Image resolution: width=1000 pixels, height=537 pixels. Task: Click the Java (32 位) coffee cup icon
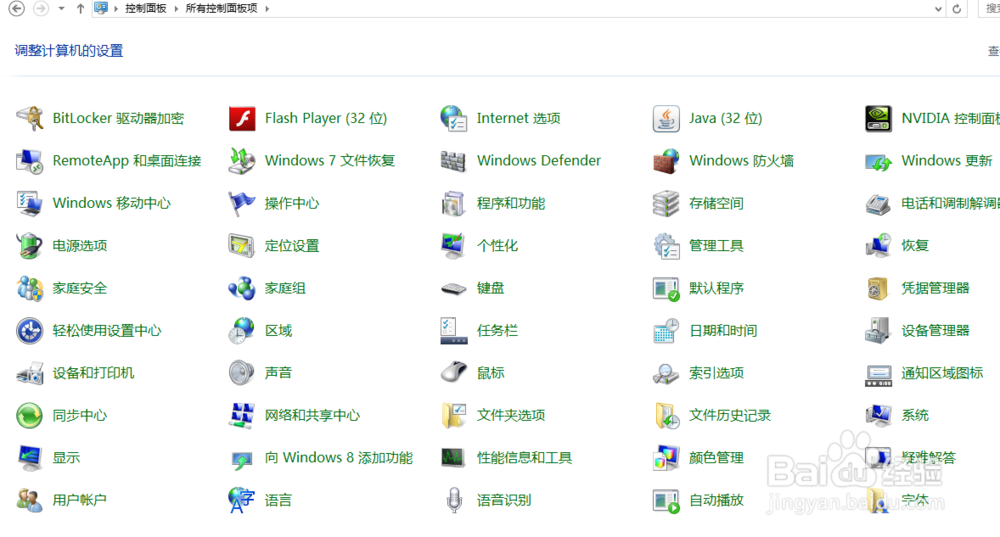[x=666, y=119]
